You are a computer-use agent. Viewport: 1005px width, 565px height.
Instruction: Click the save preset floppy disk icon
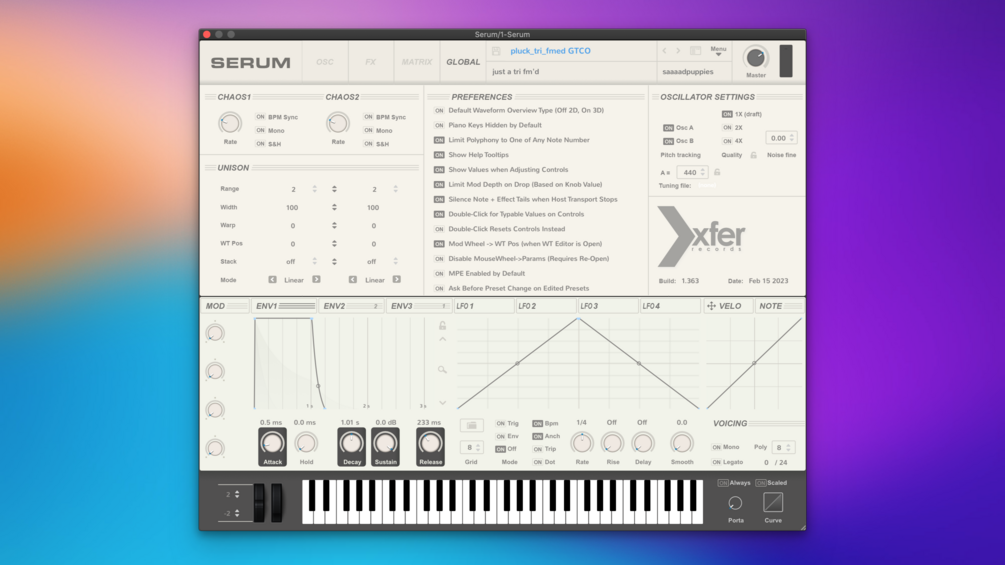tap(496, 51)
